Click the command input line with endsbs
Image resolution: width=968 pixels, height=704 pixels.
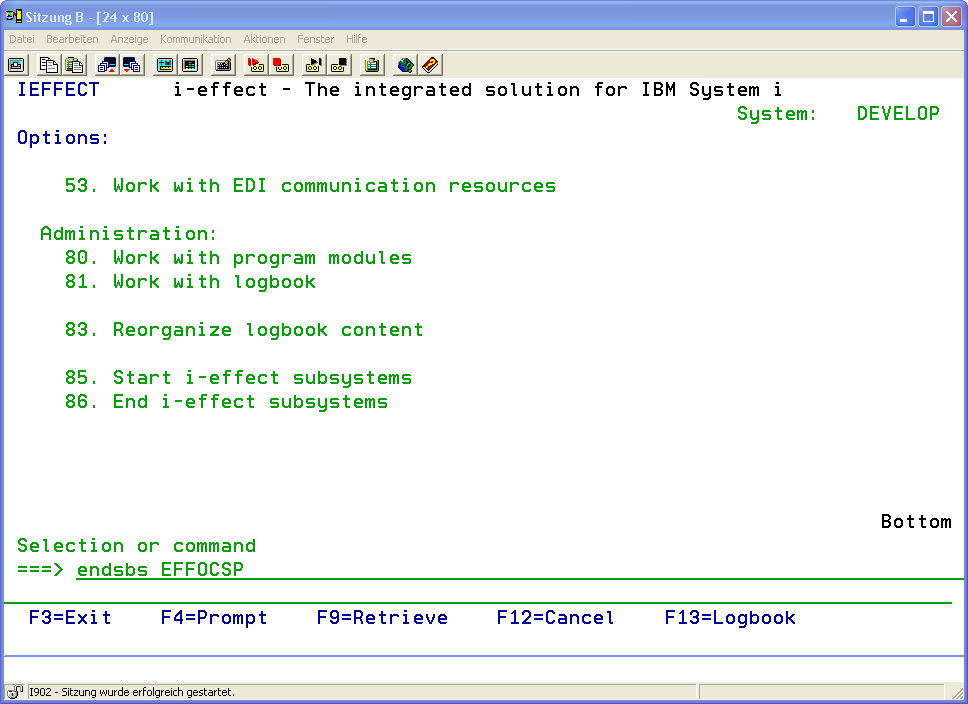(400, 570)
